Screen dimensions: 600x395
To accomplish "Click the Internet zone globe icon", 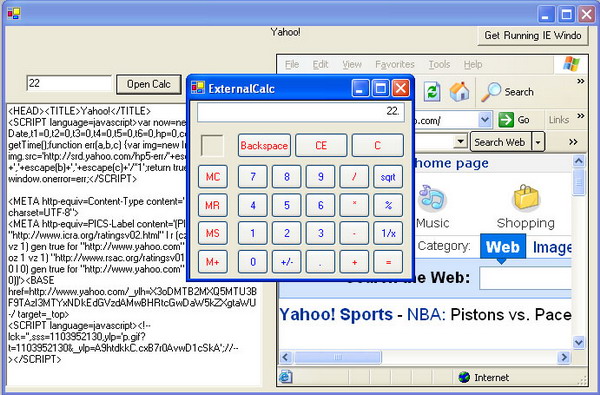I will click(464, 377).
